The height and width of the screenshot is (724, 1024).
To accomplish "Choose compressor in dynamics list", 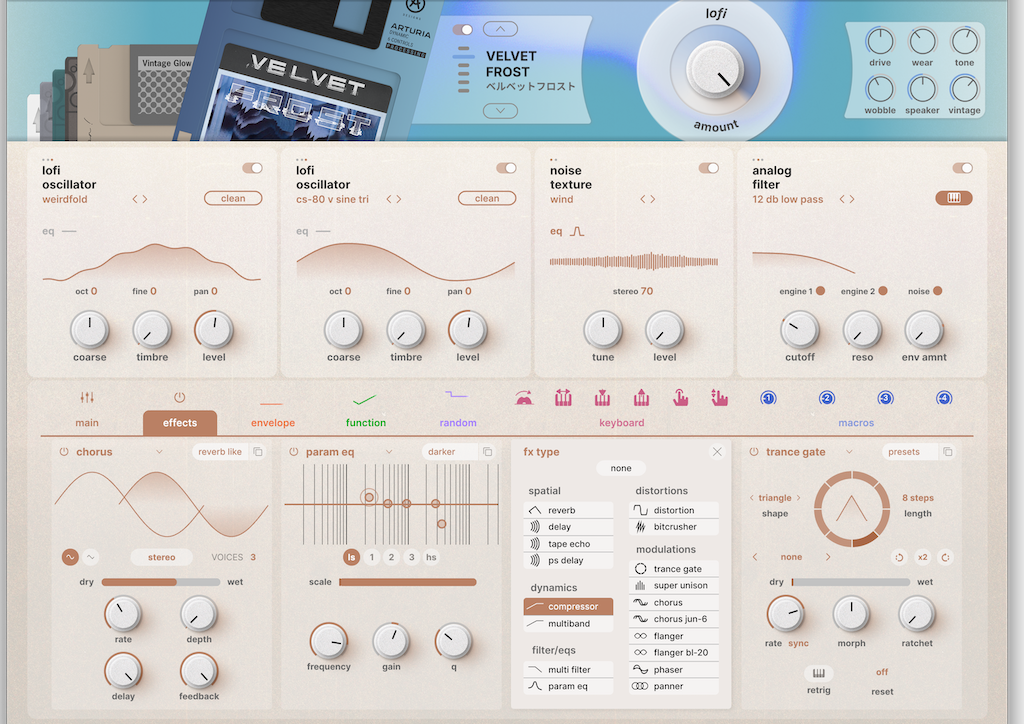I will pos(568,606).
